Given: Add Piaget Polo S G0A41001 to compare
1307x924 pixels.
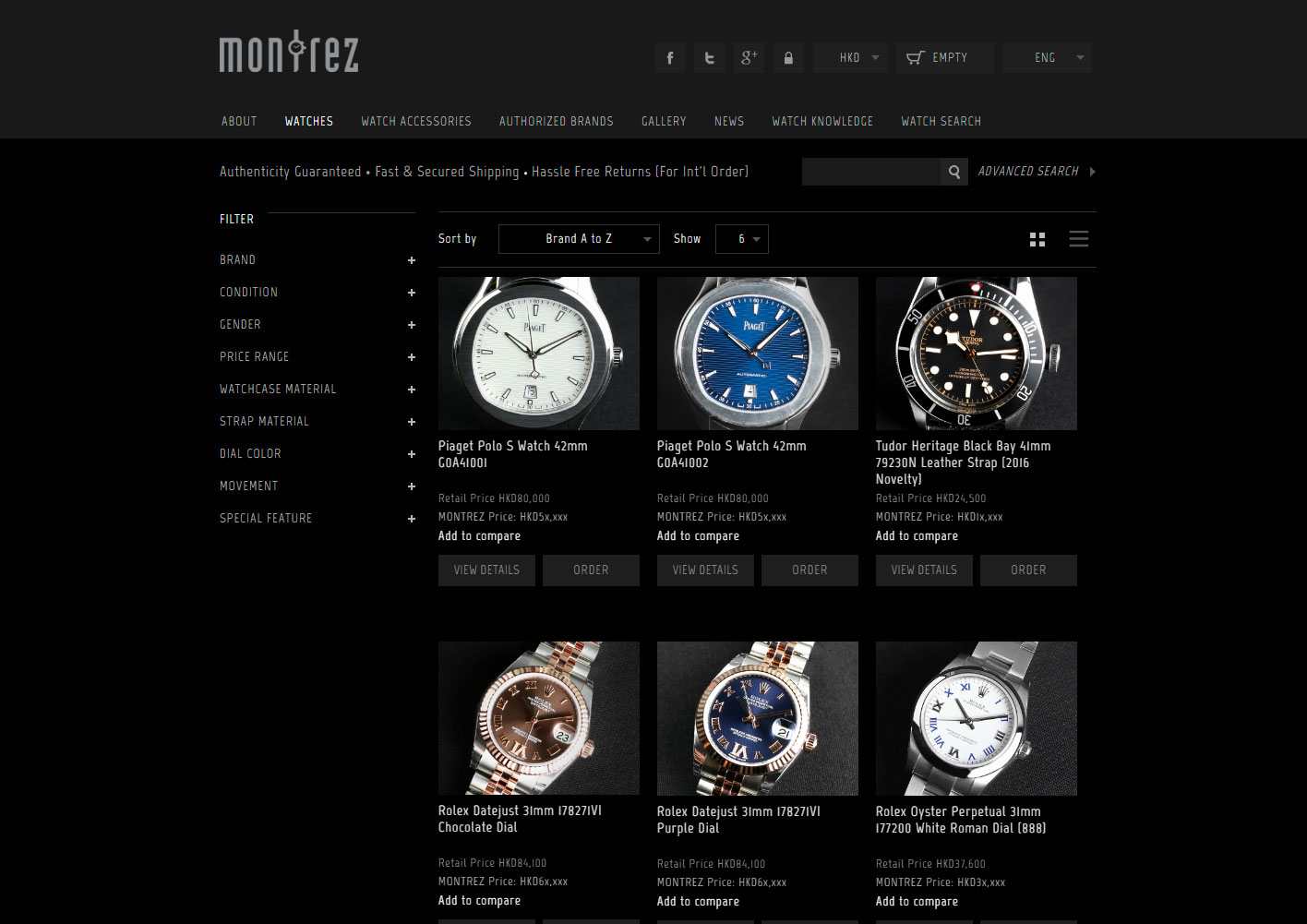Looking at the screenshot, I should click(x=479, y=536).
